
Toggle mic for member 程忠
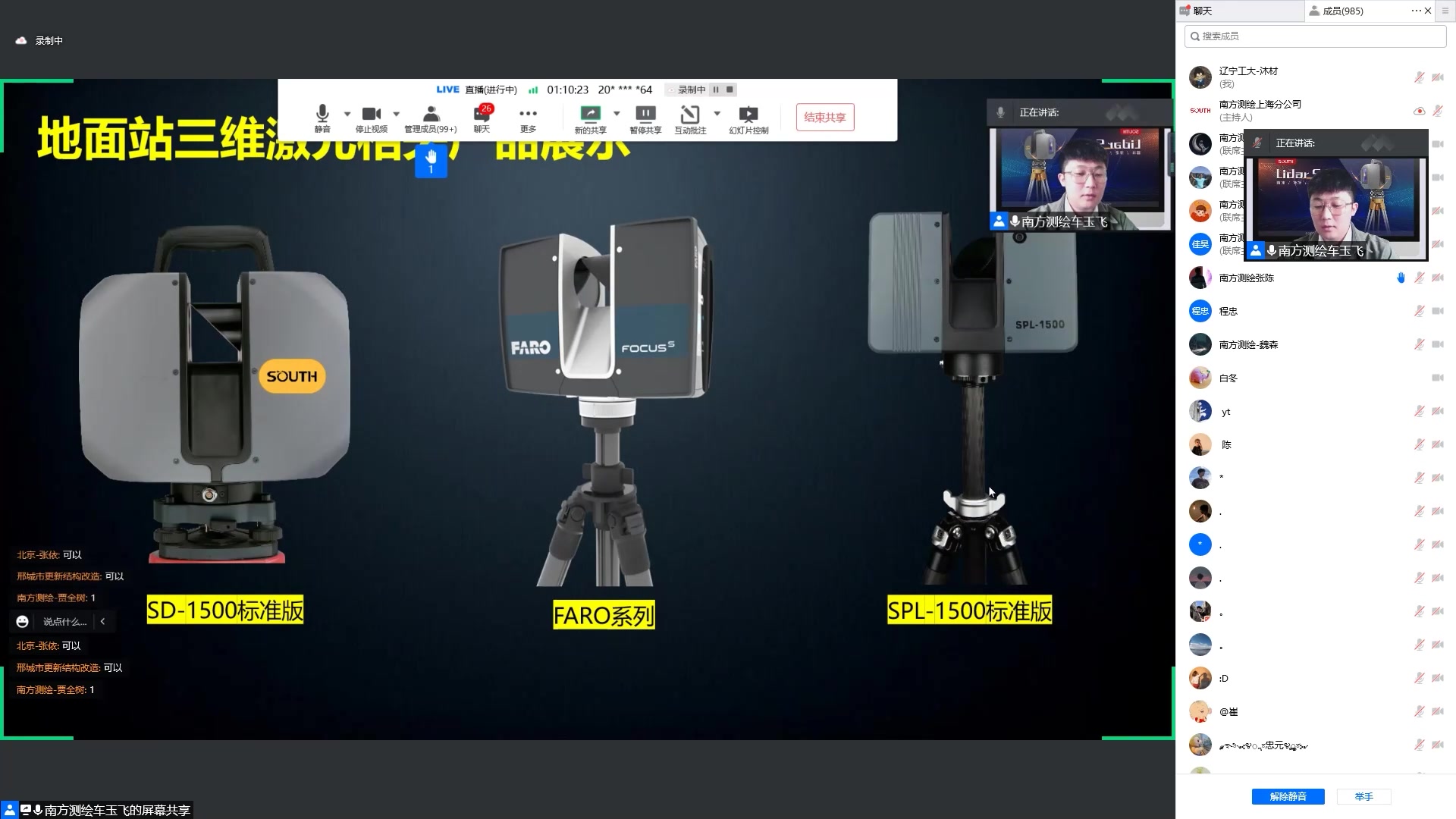point(1419,311)
